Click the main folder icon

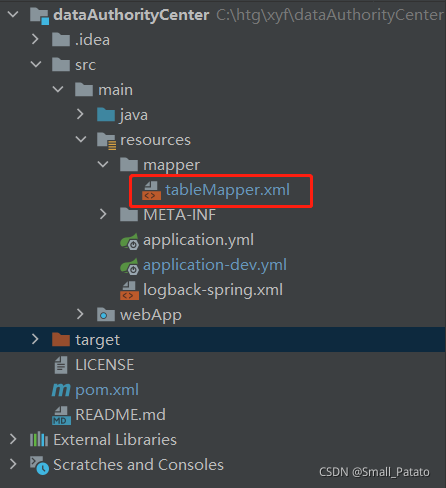[x=84, y=89]
